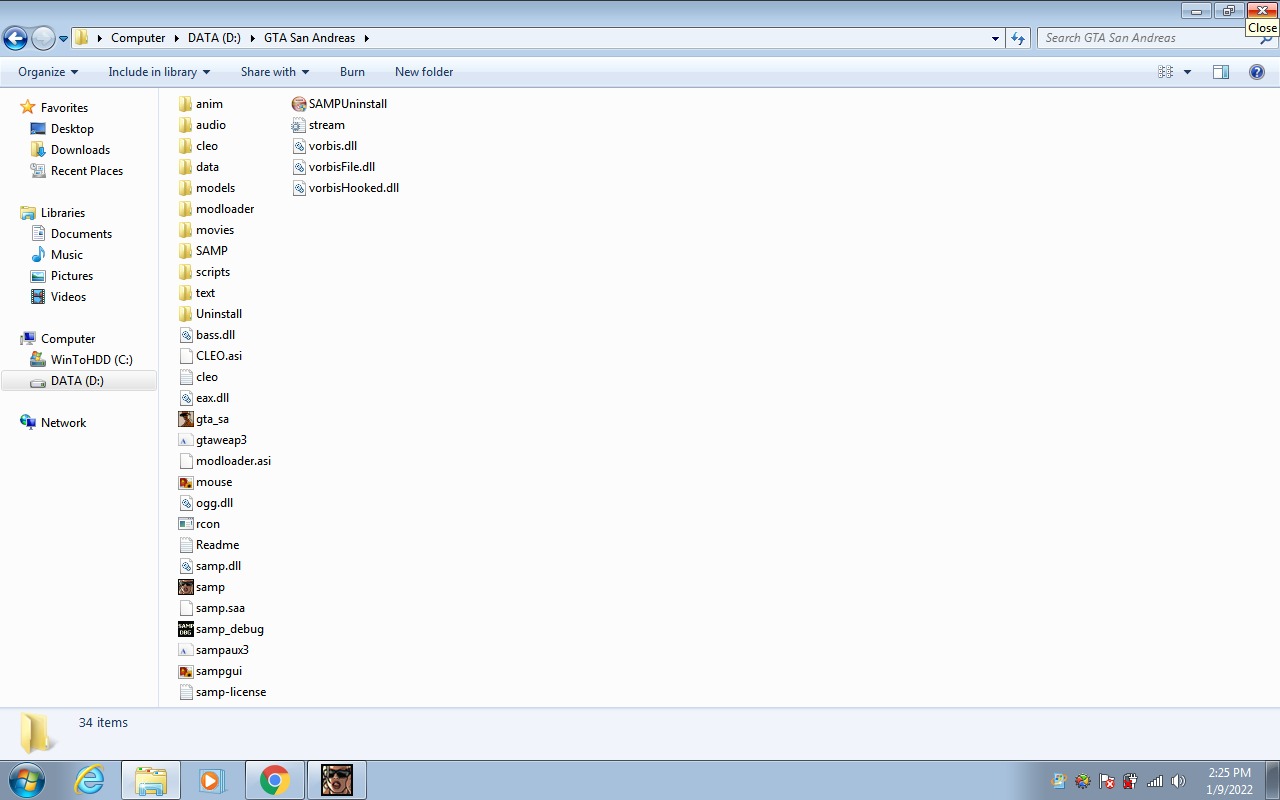Open the address bar history dropdown
The height and width of the screenshot is (800, 1280).
coord(995,38)
